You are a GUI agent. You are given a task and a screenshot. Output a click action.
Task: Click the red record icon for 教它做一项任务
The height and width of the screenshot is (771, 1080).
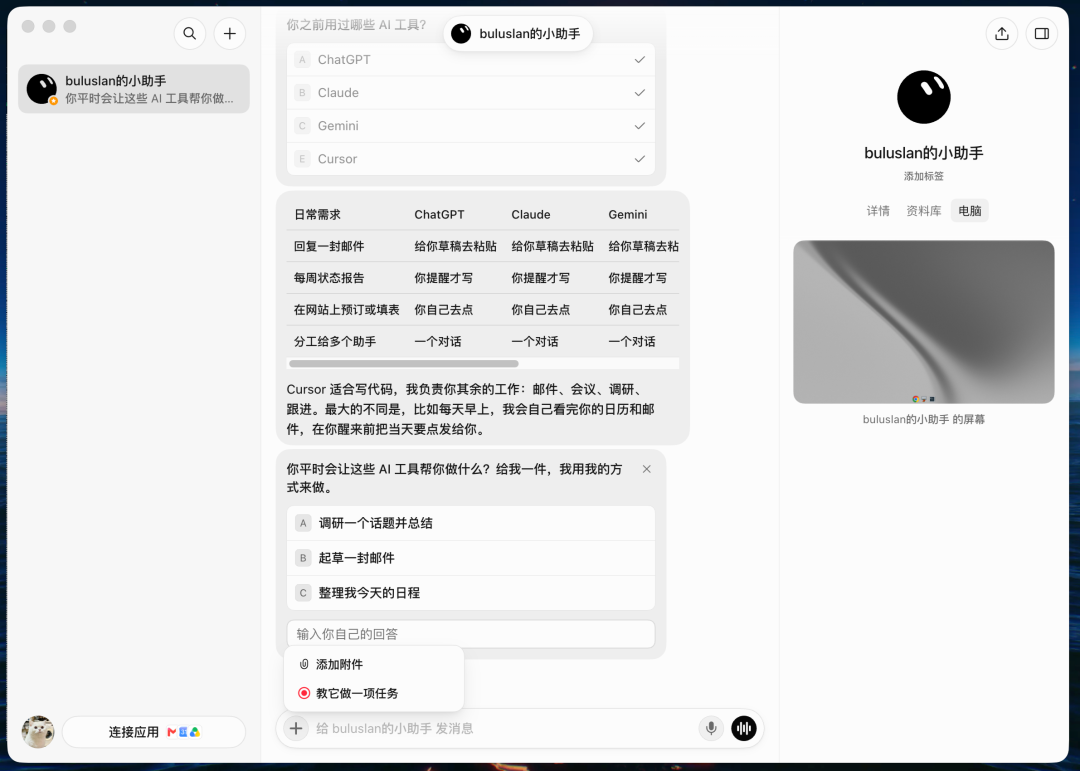[304, 693]
